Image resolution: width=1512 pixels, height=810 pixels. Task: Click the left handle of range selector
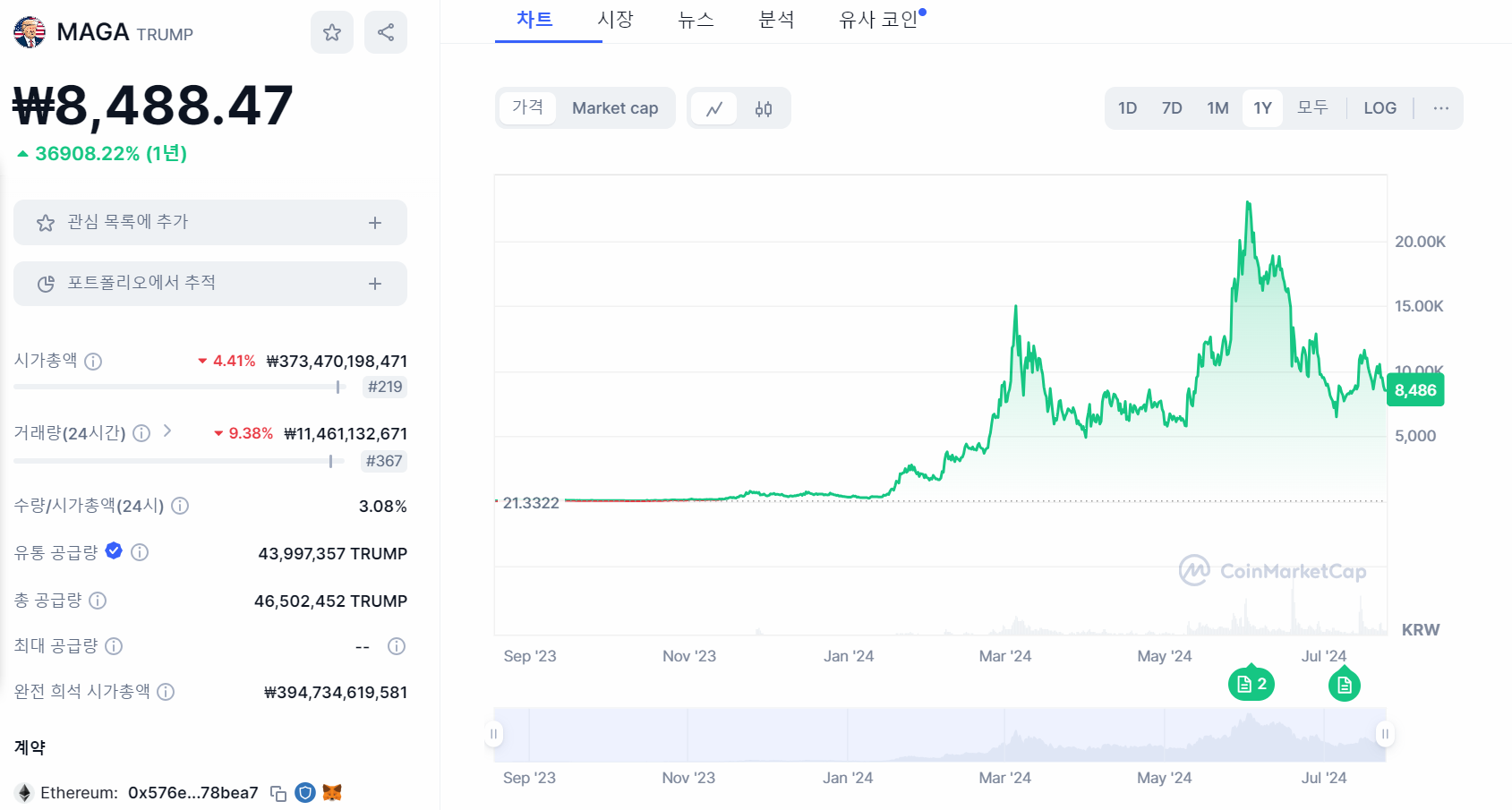tap(493, 734)
